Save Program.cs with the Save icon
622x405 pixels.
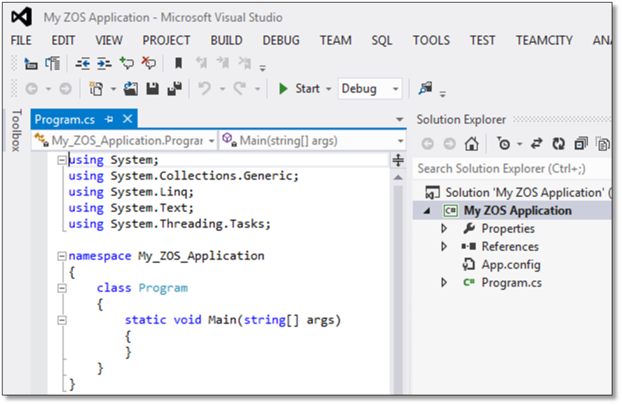click(153, 89)
